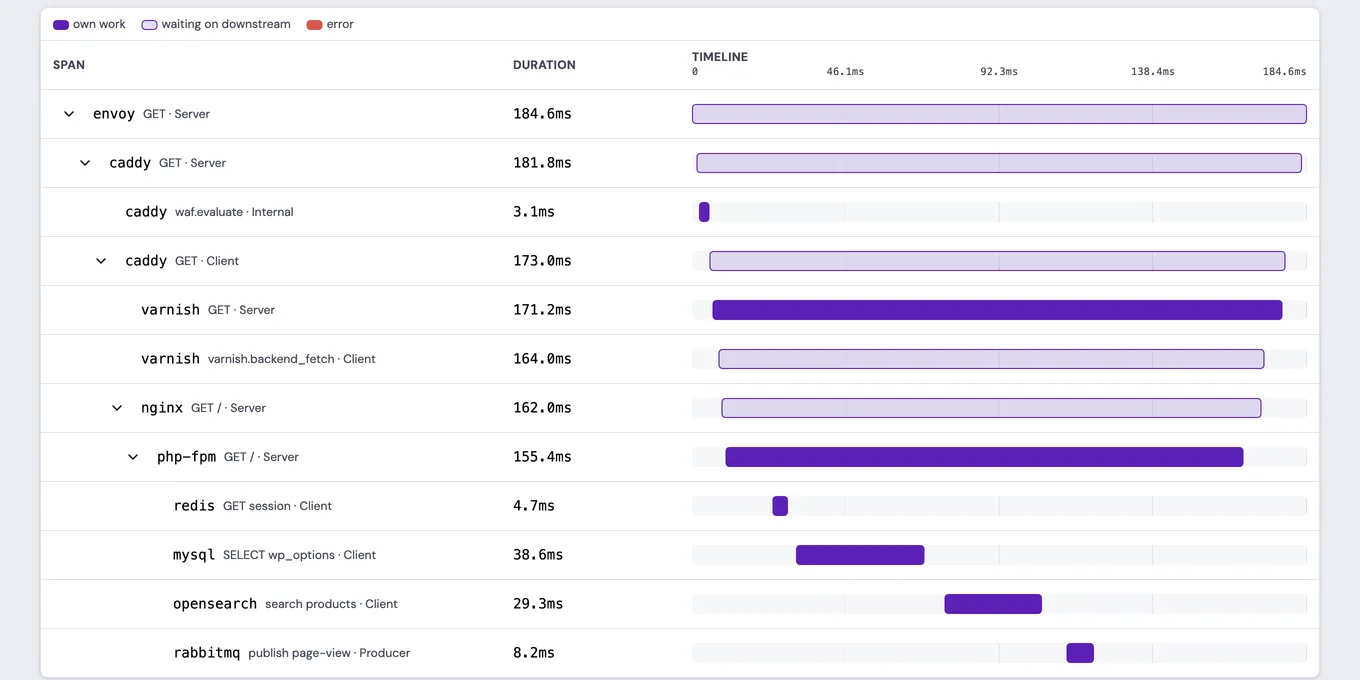
Task: Select the mysql SELECT wp_options span
Action: click(x=274, y=555)
